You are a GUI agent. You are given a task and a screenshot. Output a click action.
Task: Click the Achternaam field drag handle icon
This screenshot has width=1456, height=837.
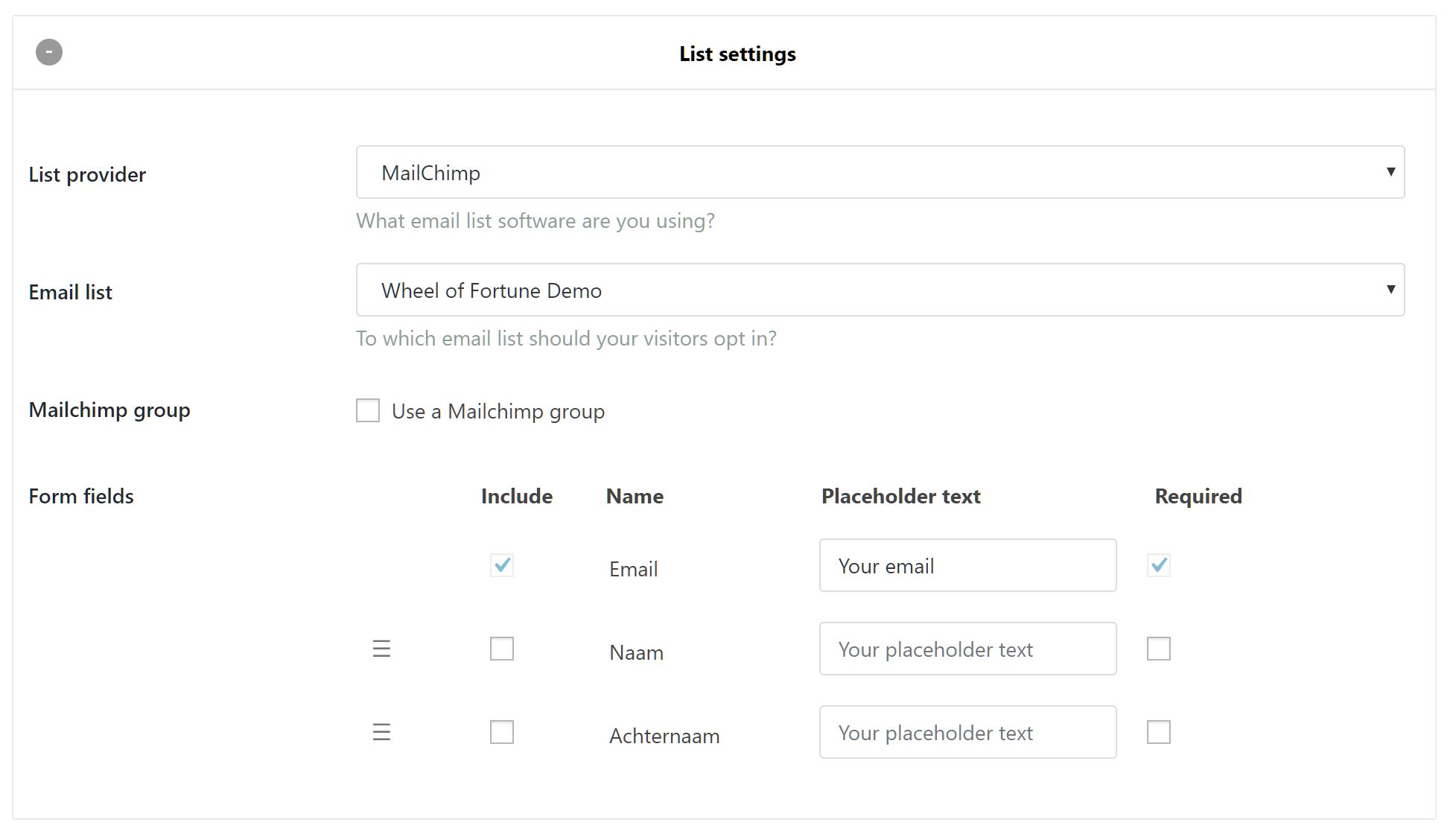381,732
